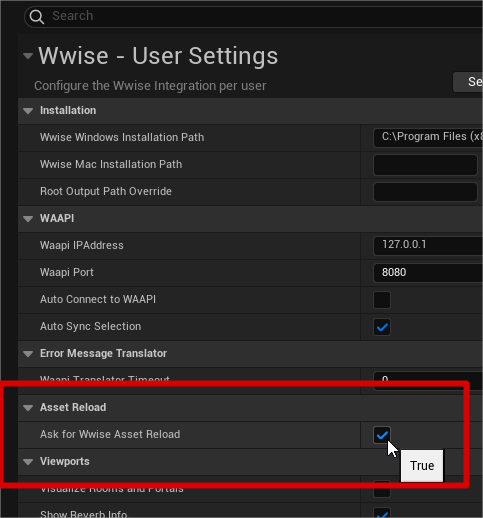Image resolution: width=483 pixels, height=518 pixels.
Task: Click the magnifier icon in search bar
Action: click(36, 16)
